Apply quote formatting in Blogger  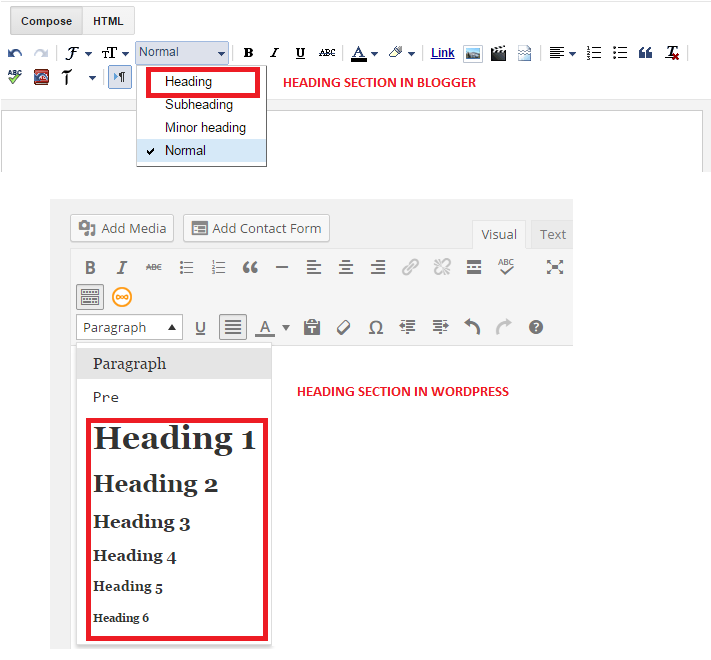click(x=645, y=53)
